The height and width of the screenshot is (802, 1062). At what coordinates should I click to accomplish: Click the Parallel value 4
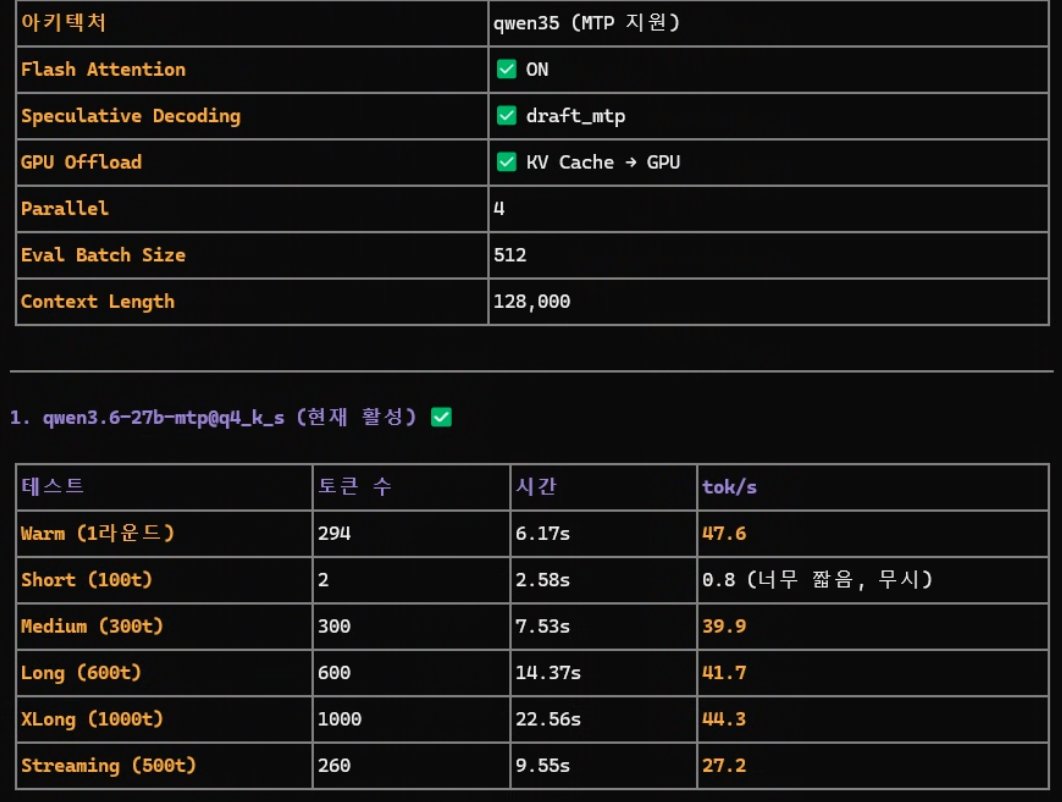tap(499, 209)
